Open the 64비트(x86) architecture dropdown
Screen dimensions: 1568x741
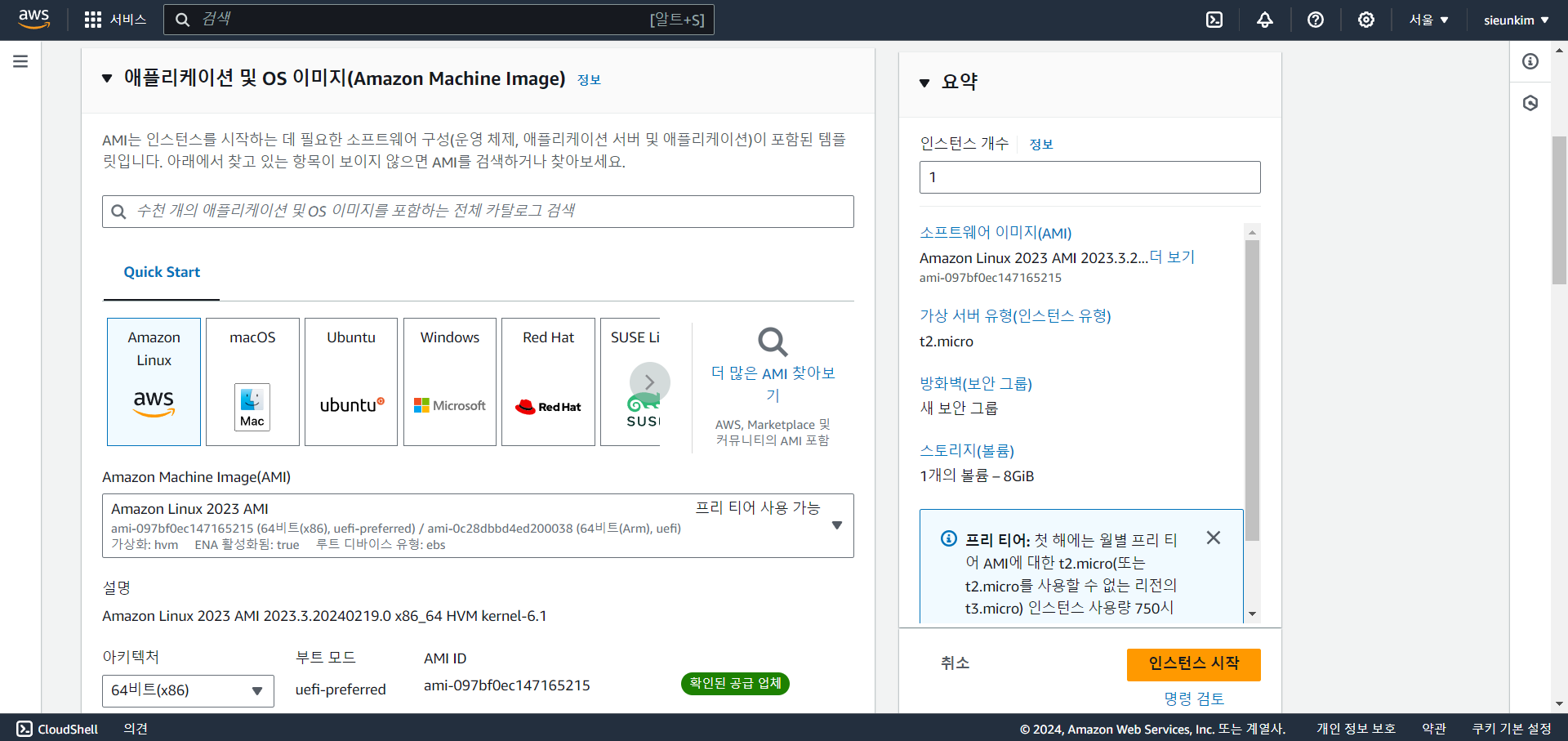pyautogui.click(x=188, y=690)
